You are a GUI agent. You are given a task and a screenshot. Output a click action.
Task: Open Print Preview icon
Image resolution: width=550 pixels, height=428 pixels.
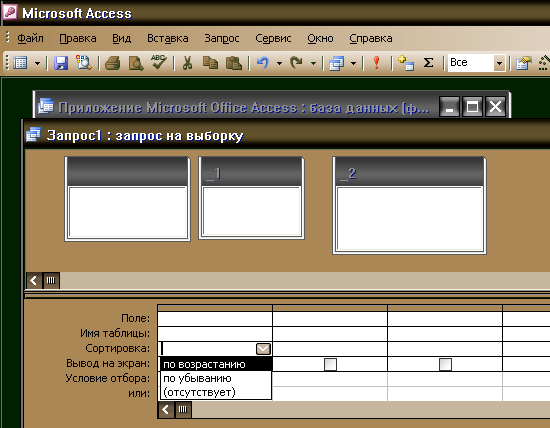[x=136, y=63]
